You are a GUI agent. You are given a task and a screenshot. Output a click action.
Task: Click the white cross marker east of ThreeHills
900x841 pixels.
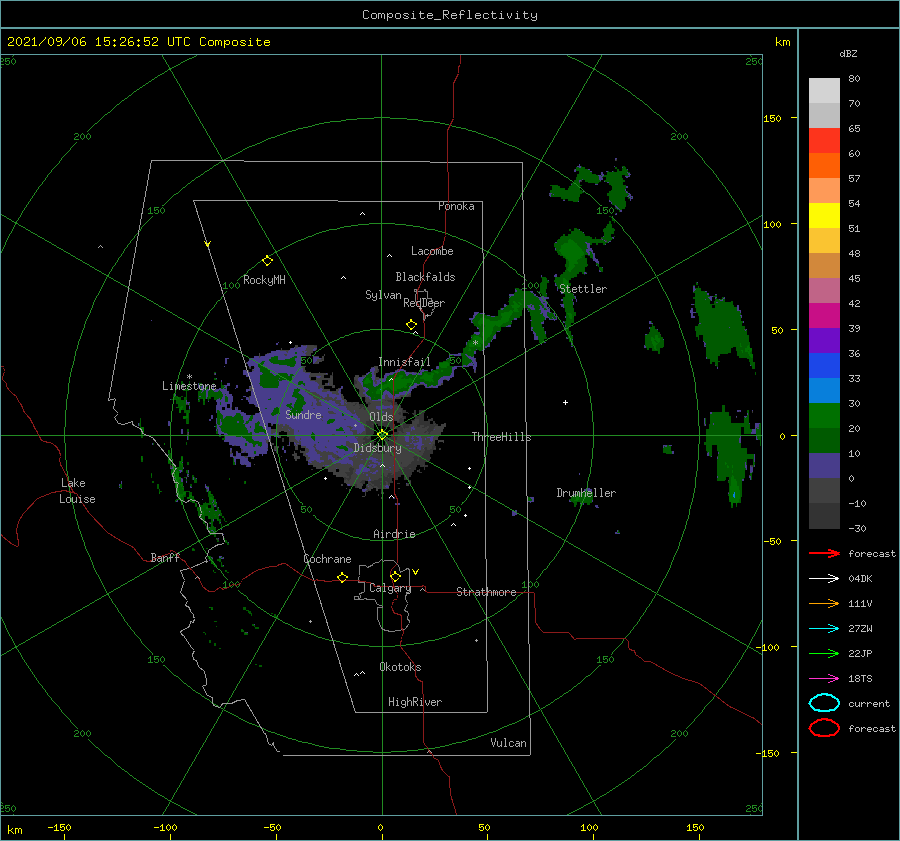coord(565,402)
